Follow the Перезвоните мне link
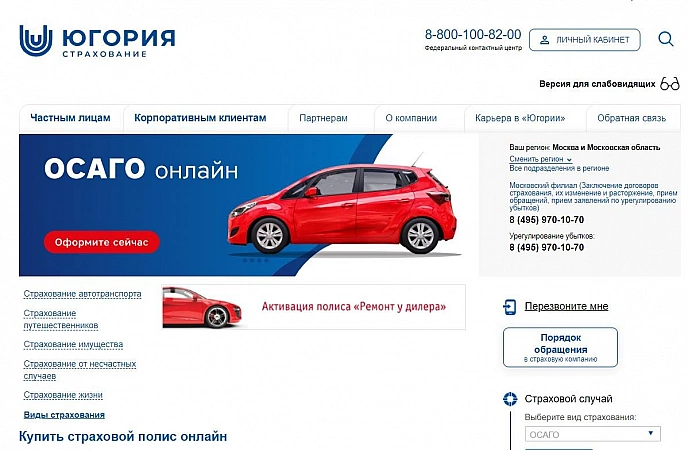The image size is (688, 450). (566, 306)
